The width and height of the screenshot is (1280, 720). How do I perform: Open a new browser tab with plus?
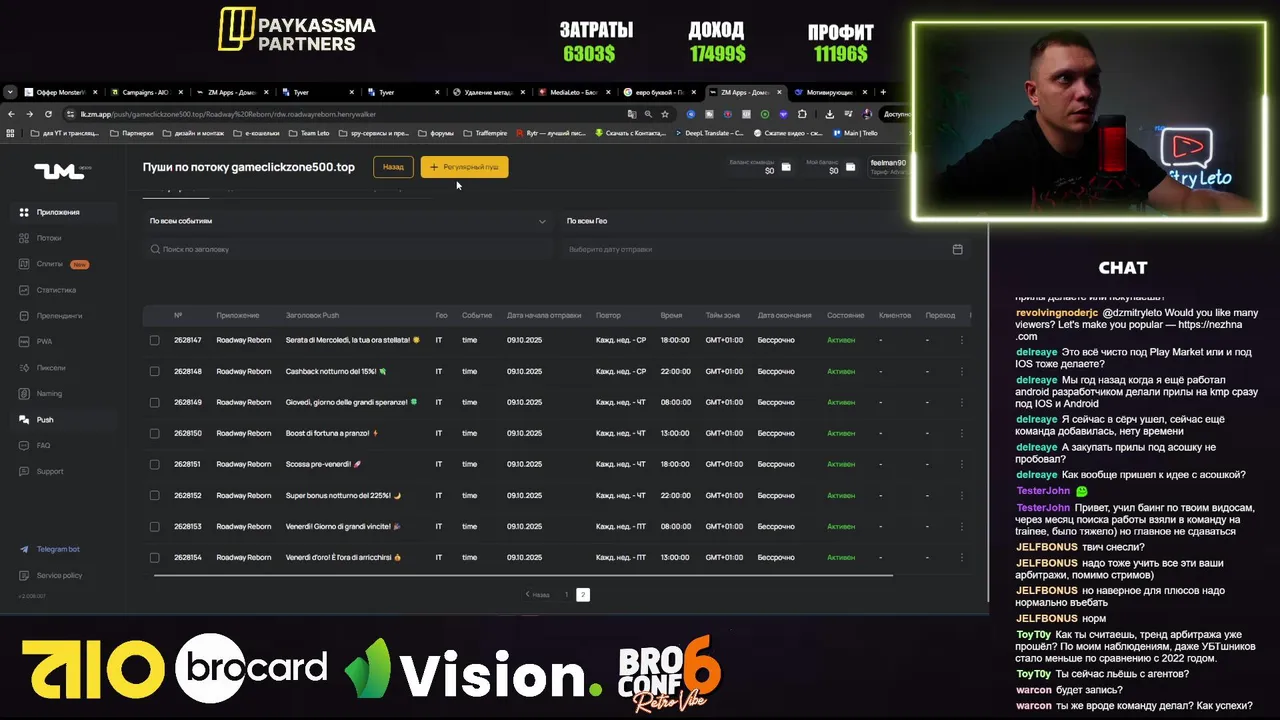[x=883, y=92]
